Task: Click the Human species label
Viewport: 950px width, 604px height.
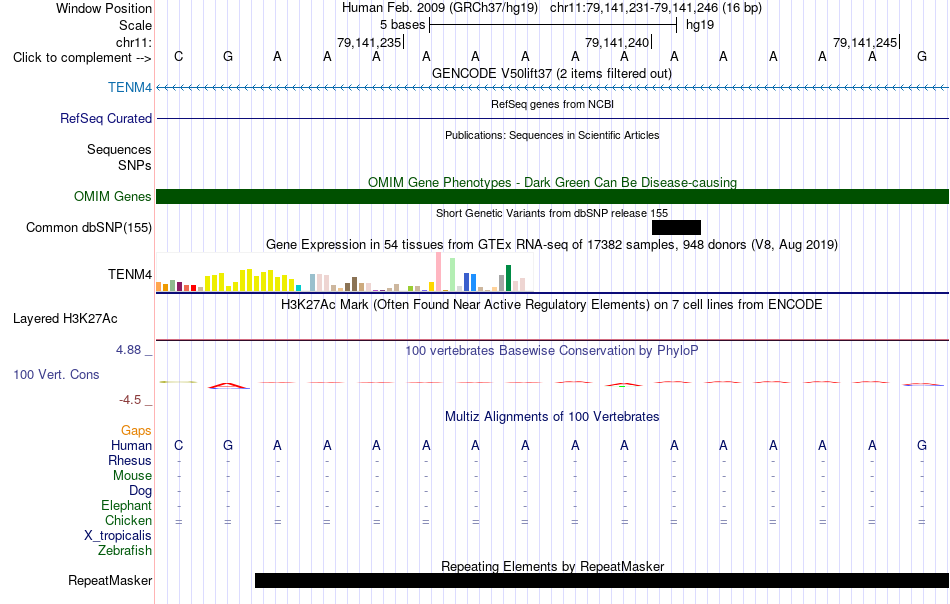Action: pos(131,445)
